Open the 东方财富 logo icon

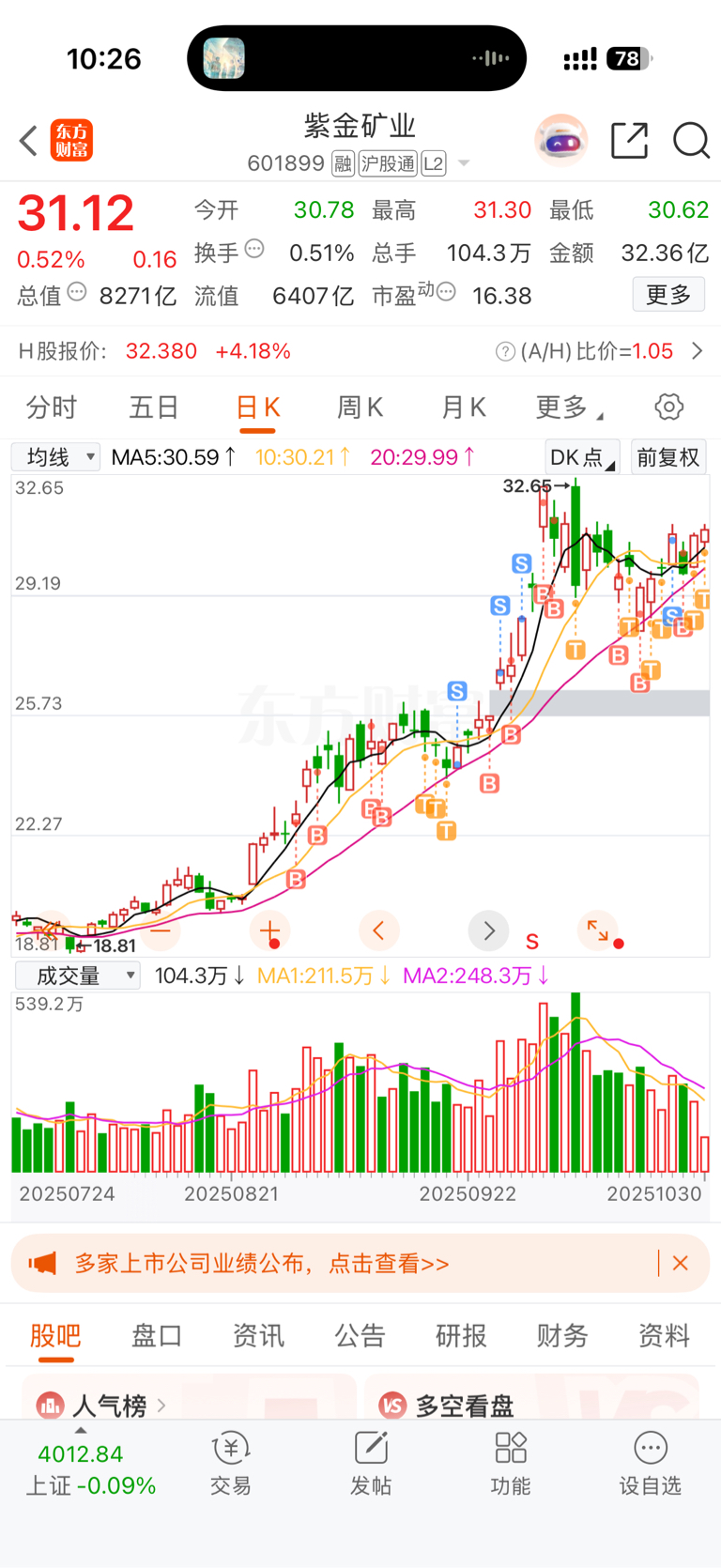pos(71,141)
